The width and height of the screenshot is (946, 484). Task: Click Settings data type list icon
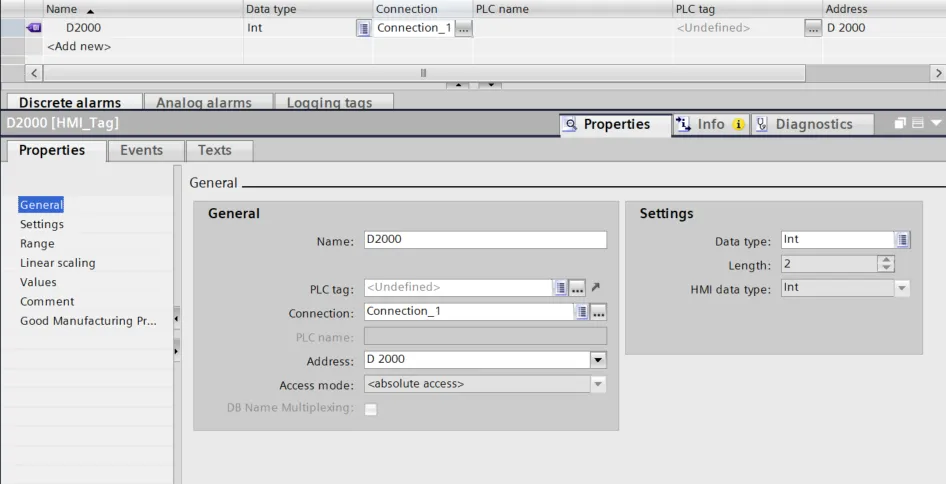coord(902,240)
